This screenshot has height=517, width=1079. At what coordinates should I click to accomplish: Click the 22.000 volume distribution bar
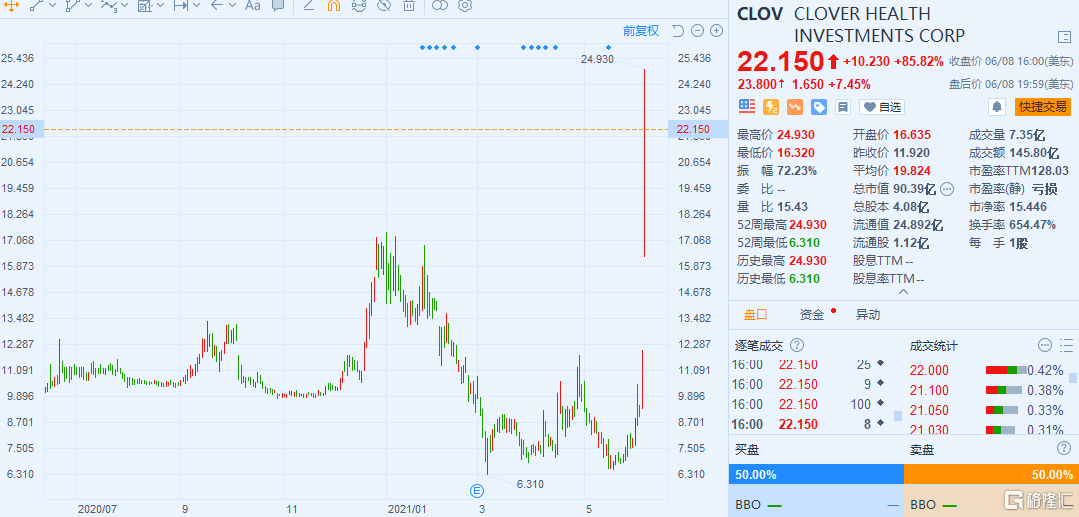[1006, 370]
